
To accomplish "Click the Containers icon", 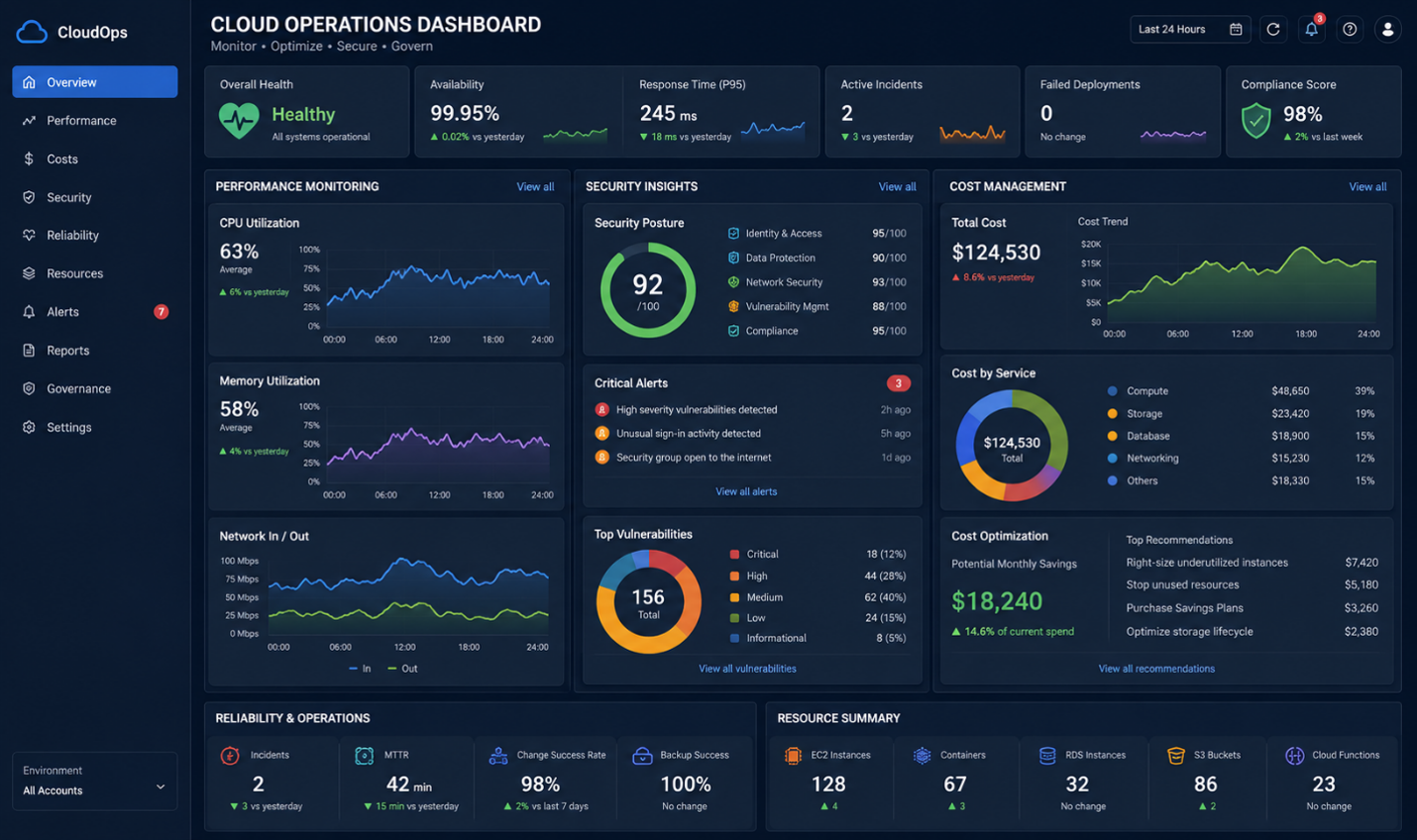I will click(923, 756).
